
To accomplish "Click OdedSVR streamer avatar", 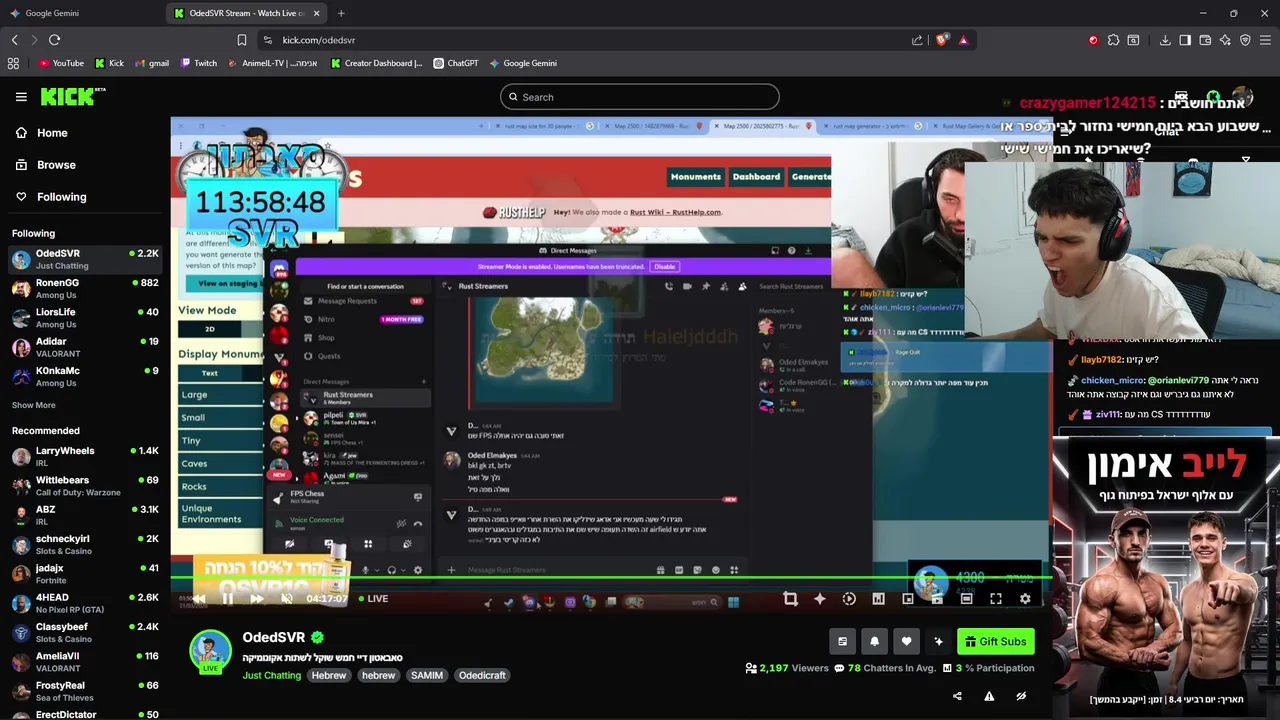I will (210, 651).
